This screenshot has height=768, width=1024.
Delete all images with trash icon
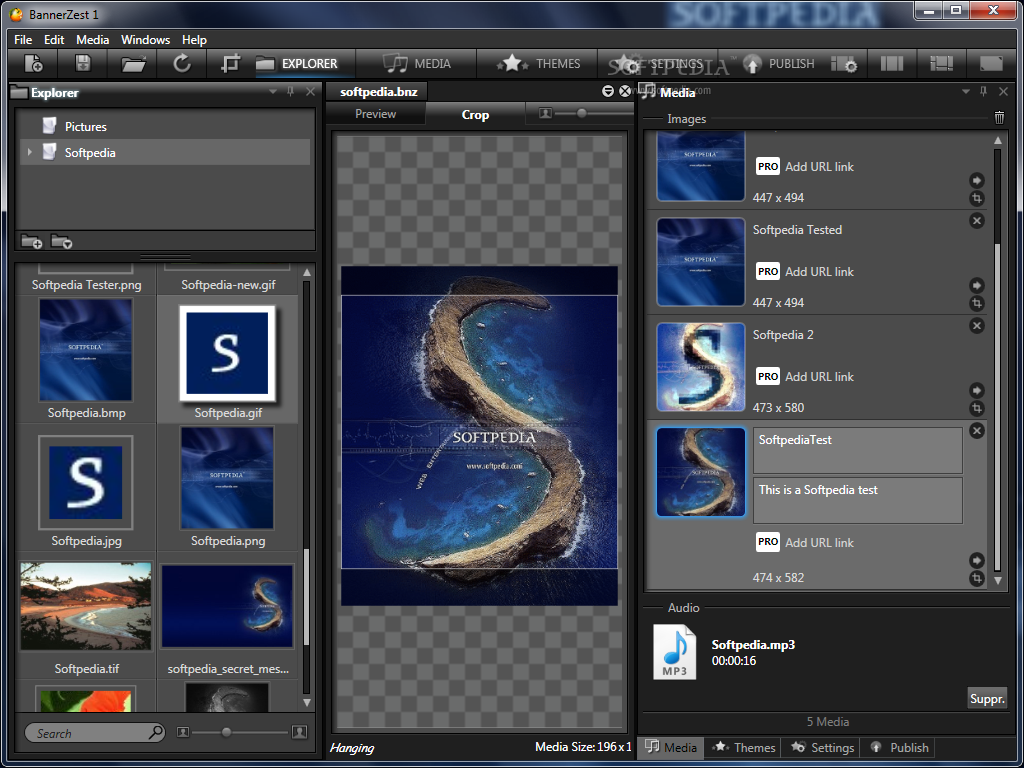[999, 118]
